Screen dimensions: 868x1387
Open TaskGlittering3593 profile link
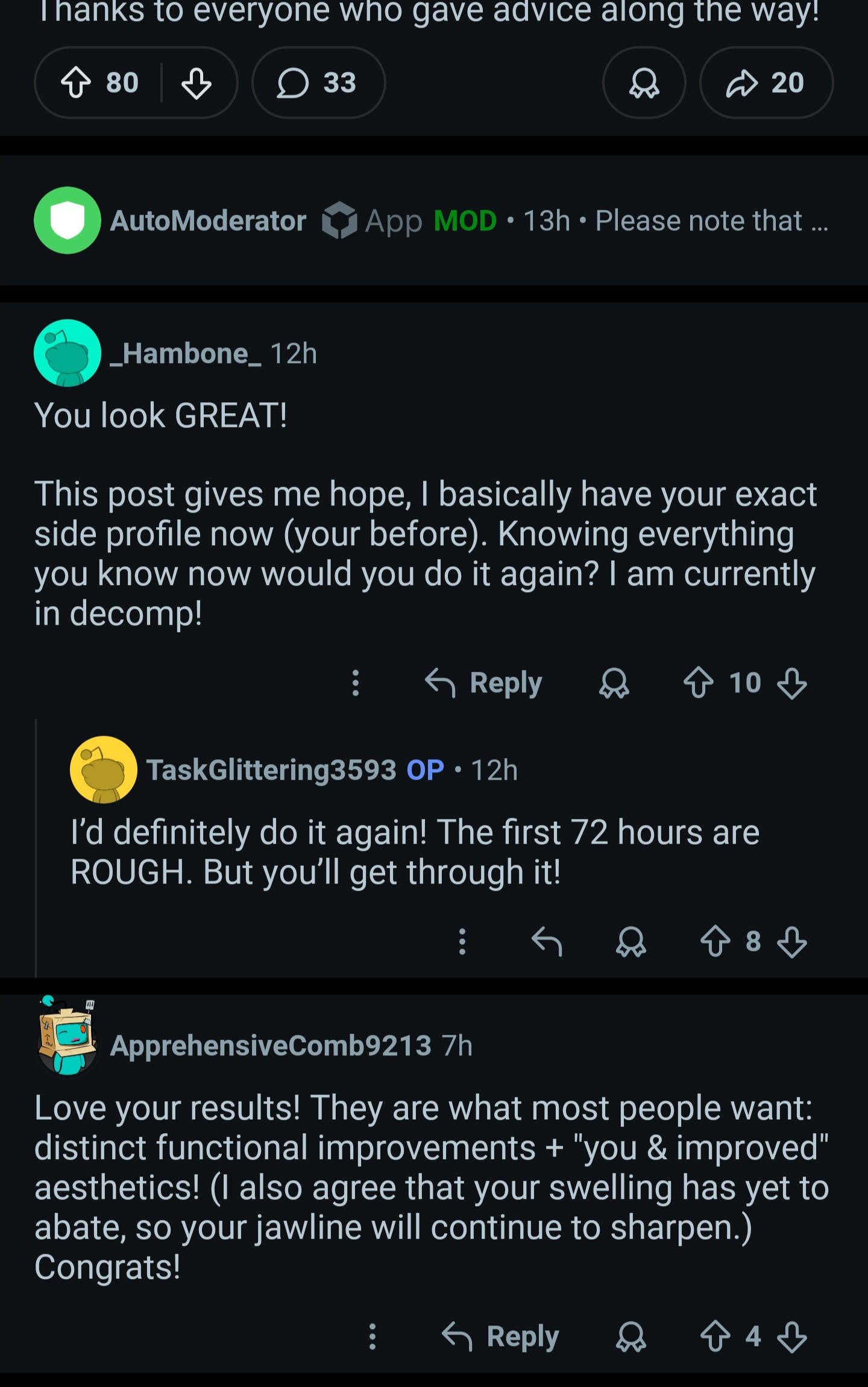point(271,769)
